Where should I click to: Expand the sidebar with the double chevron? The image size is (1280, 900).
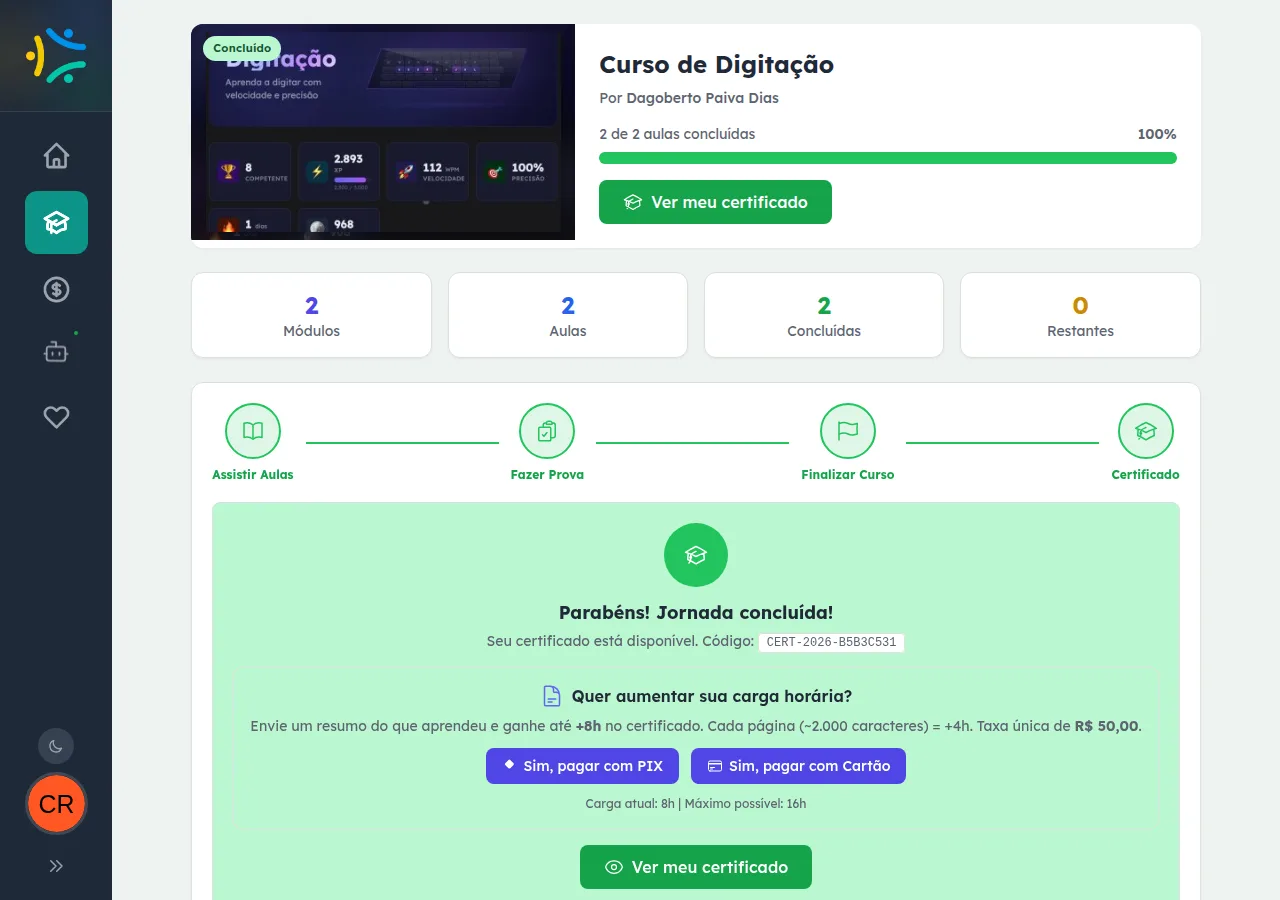[56, 866]
